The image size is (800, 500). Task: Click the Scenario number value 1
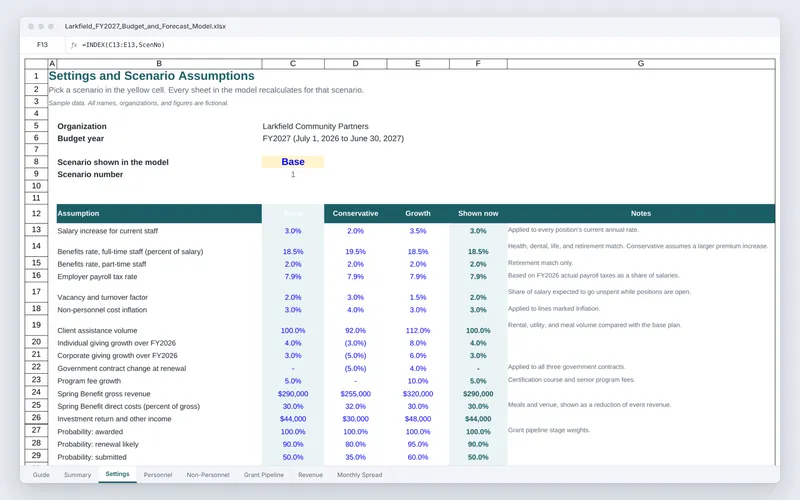pos(293,174)
